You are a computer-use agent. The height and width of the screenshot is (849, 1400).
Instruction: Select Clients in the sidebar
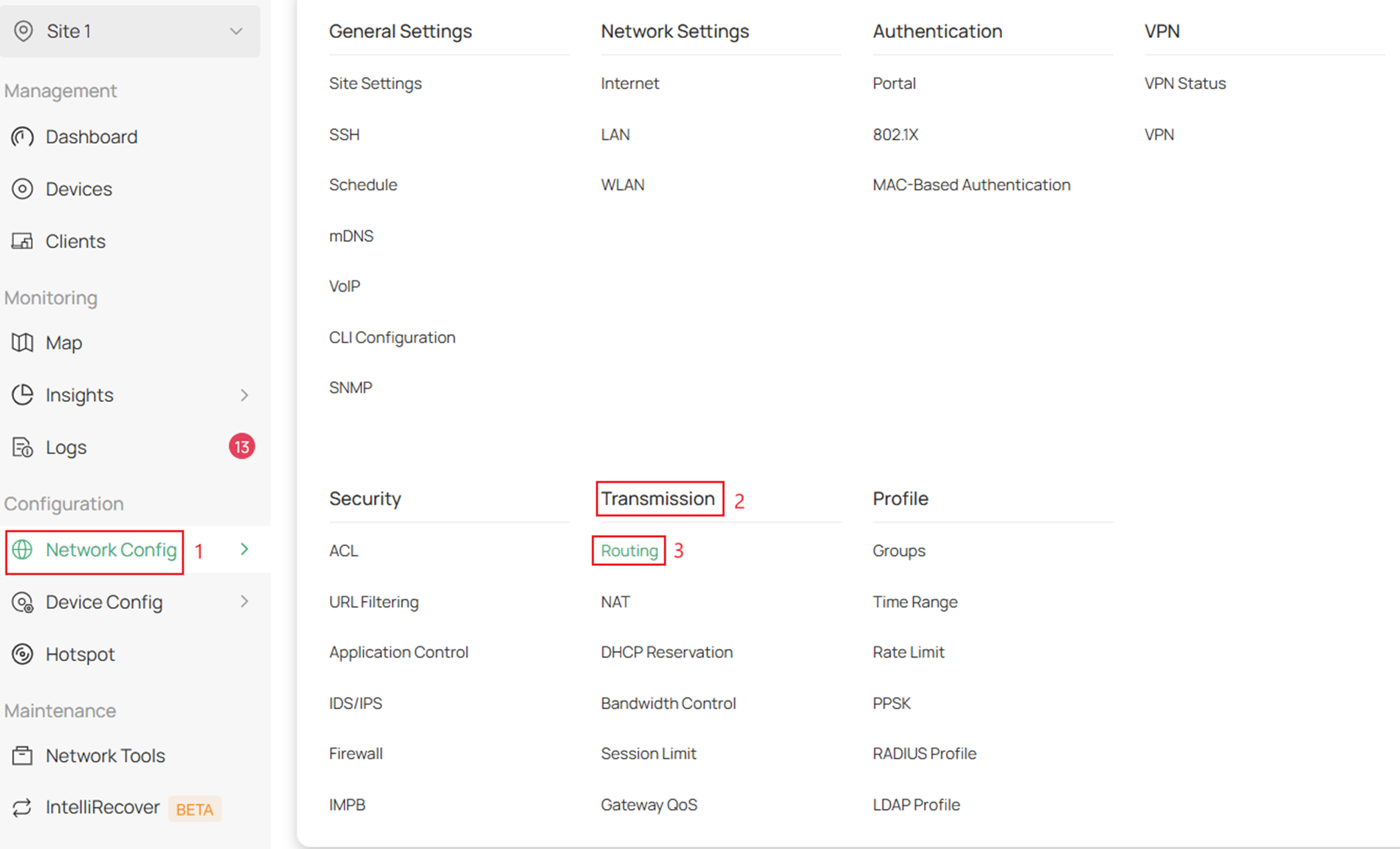click(76, 241)
